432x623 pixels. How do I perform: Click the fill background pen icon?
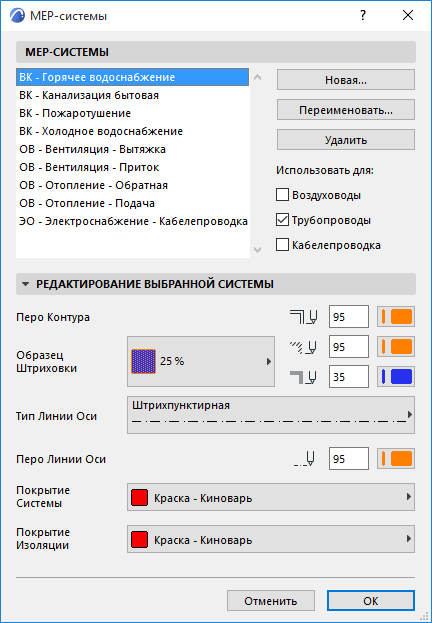tap(304, 377)
